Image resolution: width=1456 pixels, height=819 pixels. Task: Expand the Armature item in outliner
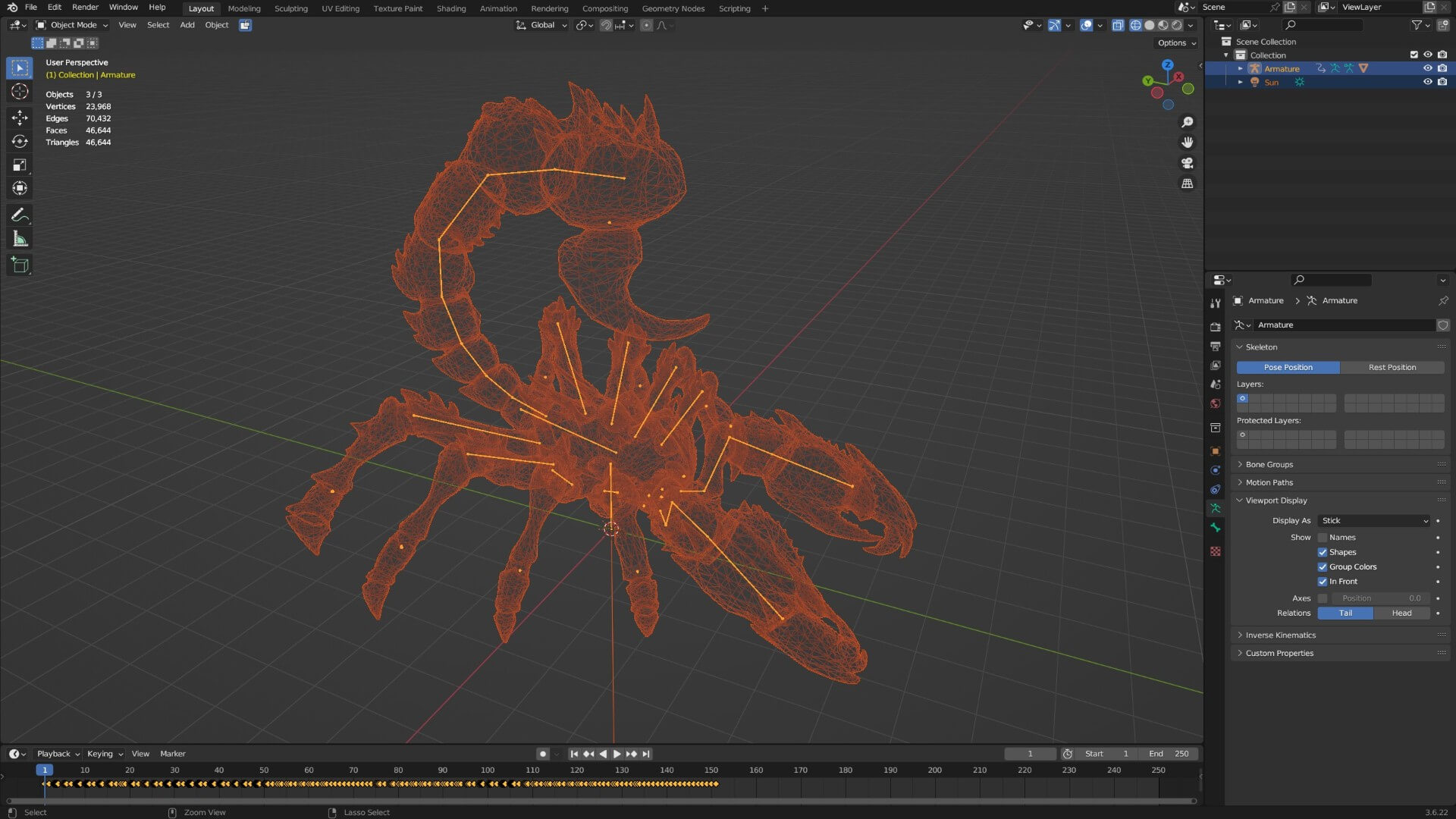pos(1241,68)
